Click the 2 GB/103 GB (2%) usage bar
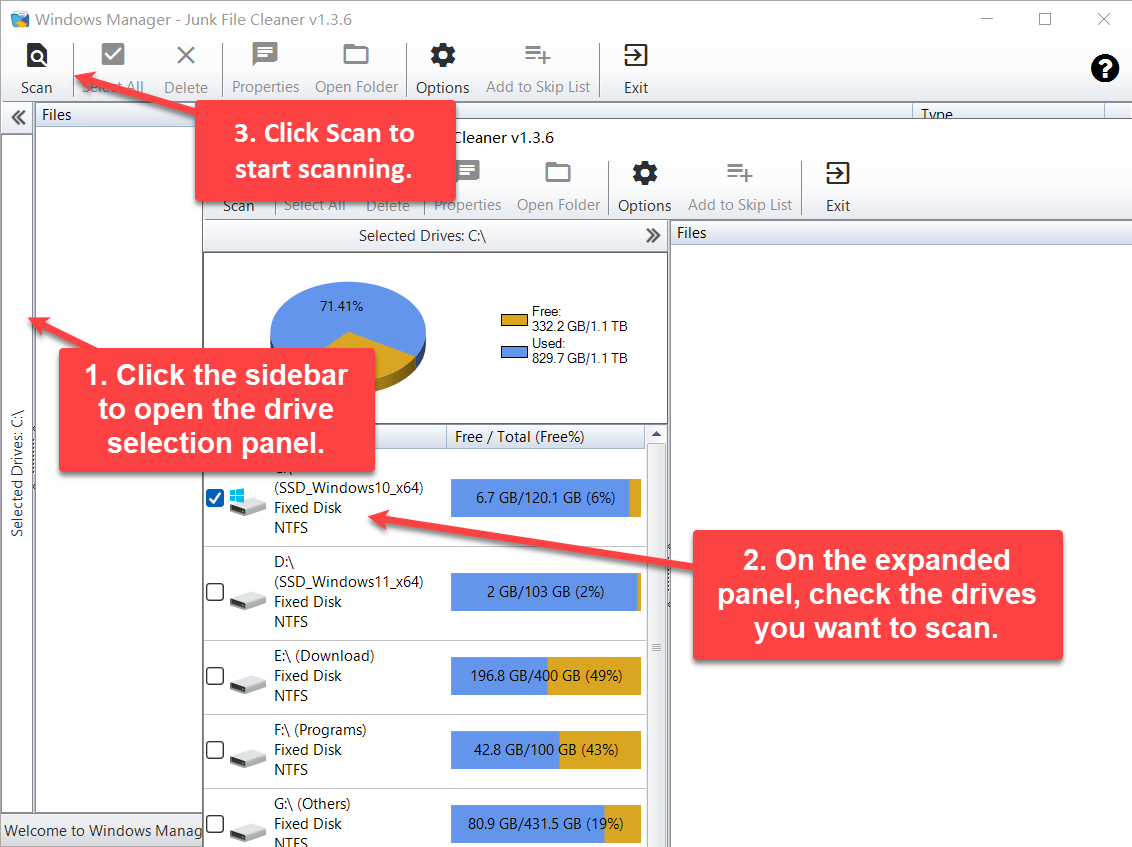 click(546, 591)
